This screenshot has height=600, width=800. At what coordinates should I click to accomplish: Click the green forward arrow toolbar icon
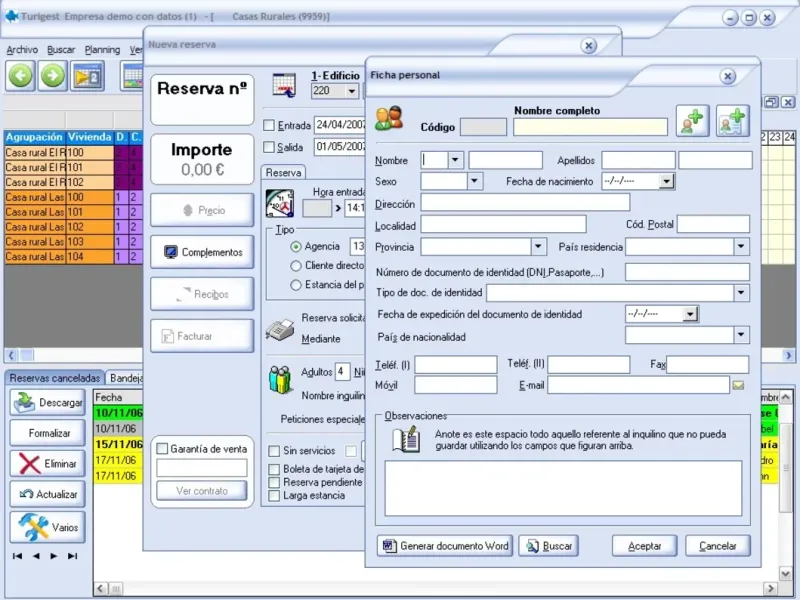click(x=53, y=76)
